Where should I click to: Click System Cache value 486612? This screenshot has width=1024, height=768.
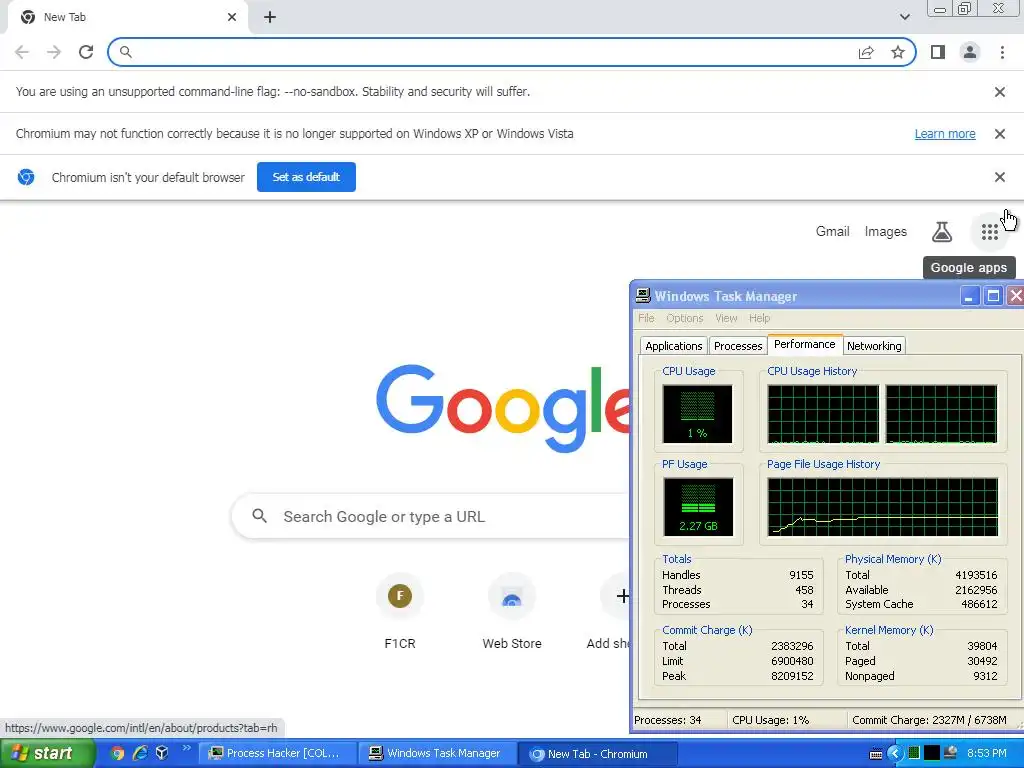pos(979,604)
